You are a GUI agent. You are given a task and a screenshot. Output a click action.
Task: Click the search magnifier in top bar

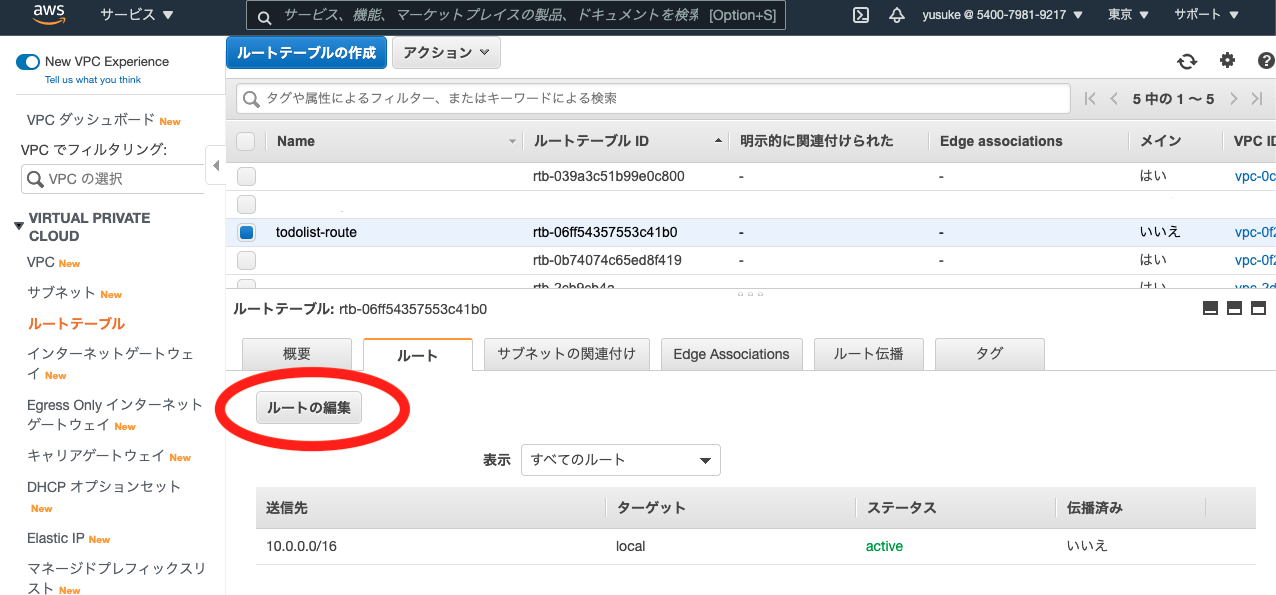click(264, 17)
